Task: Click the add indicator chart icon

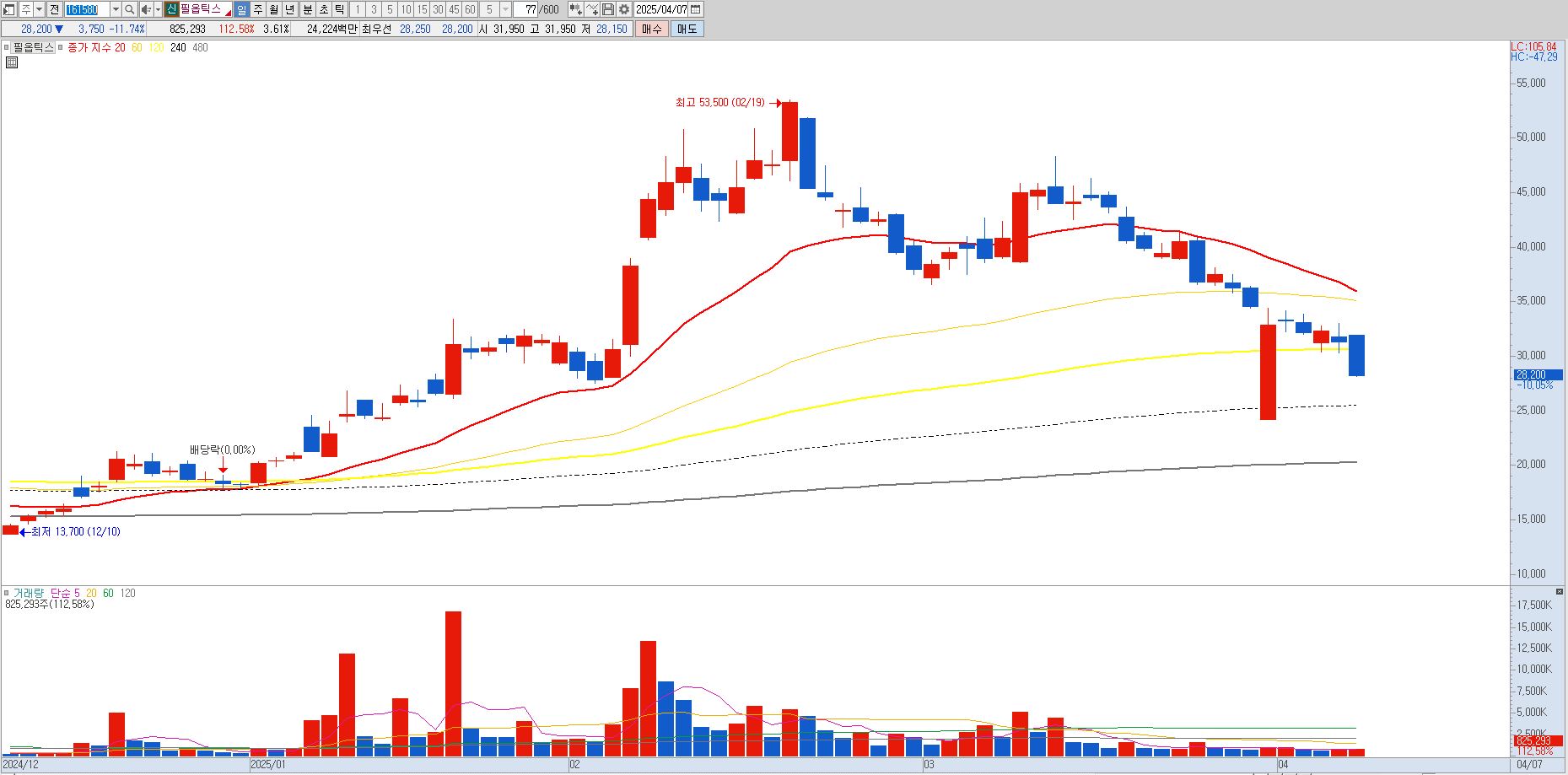Action: [x=592, y=9]
